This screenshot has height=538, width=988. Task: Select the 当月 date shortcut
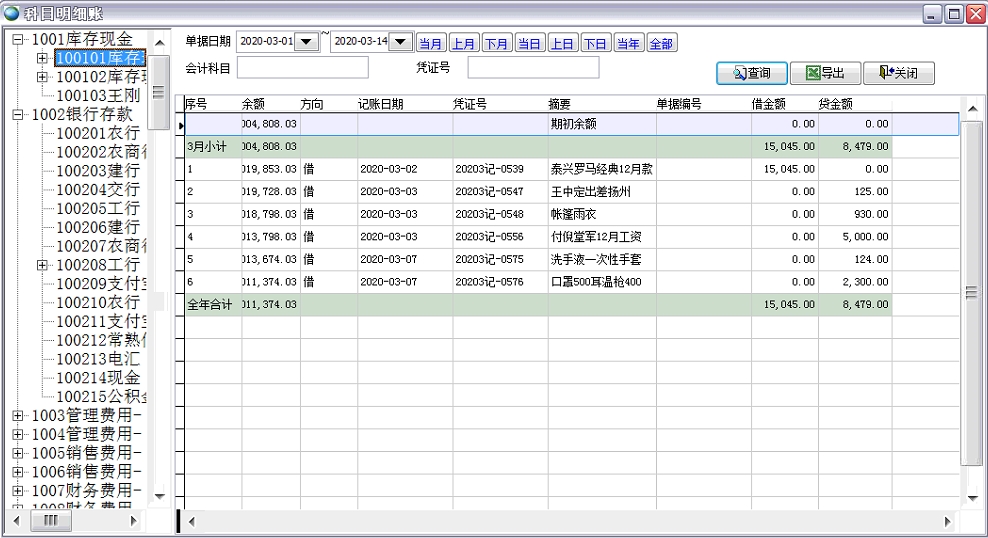coord(430,43)
